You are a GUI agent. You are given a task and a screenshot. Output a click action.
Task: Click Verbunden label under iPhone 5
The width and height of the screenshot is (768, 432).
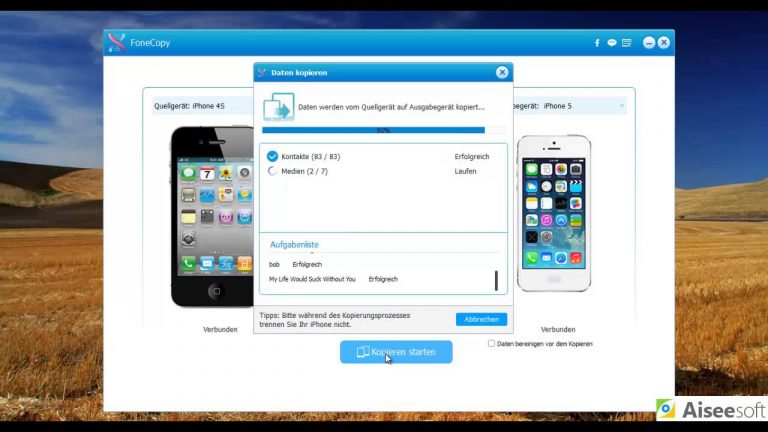(558, 330)
